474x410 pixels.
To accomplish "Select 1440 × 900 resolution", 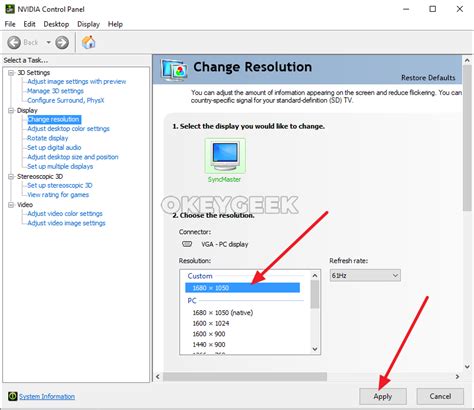I will 209,345.
